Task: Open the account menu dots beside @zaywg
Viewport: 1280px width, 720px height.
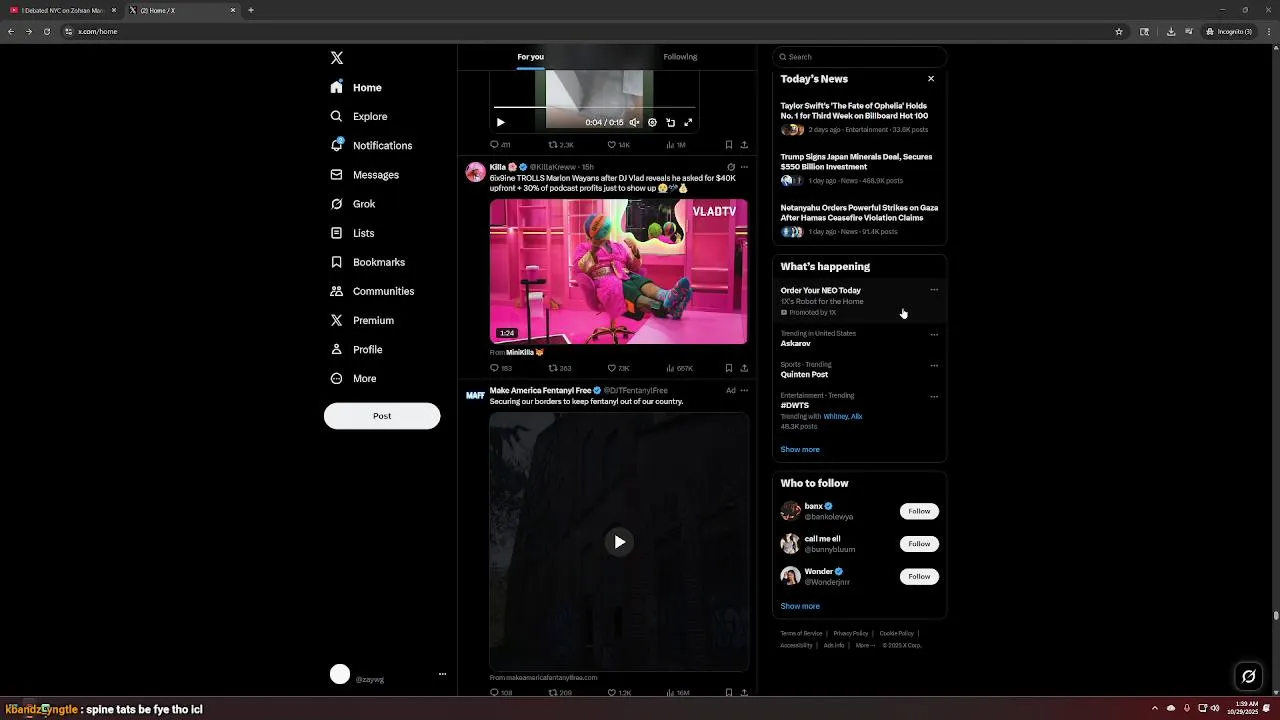Action: click(x=442, y=674)
